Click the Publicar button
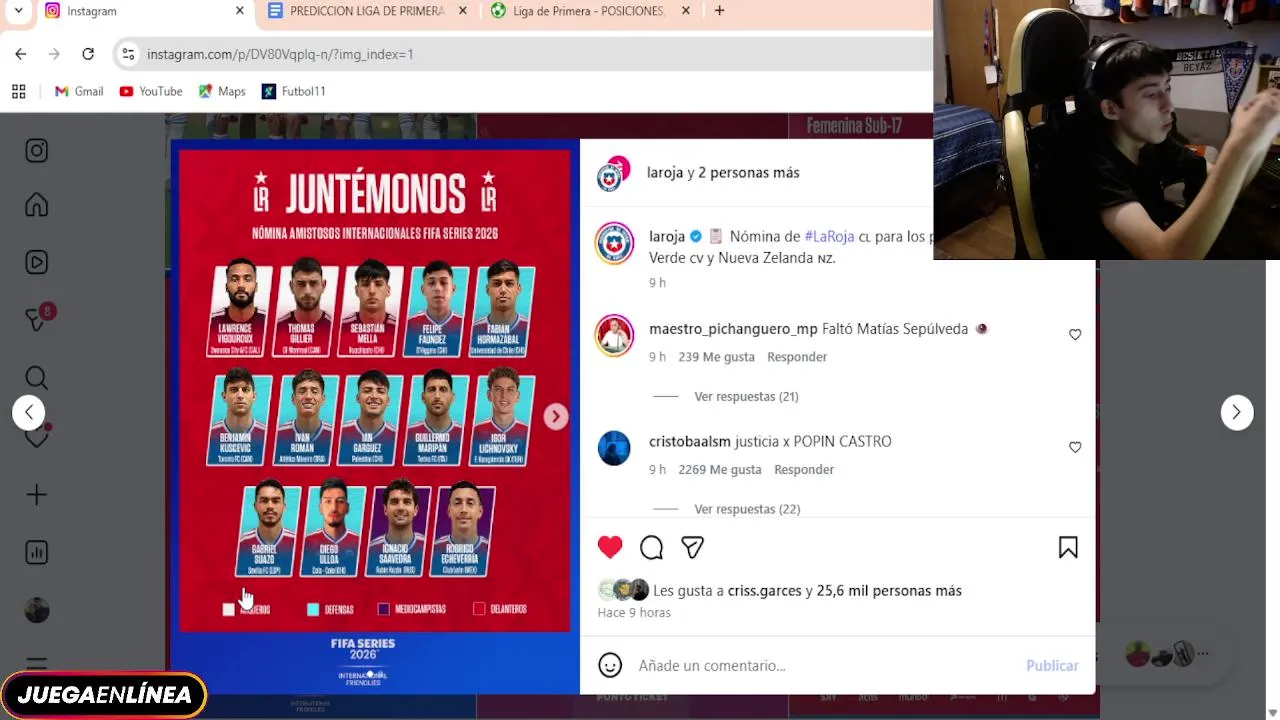1280x720 pixels. [x=1052, y=665]
